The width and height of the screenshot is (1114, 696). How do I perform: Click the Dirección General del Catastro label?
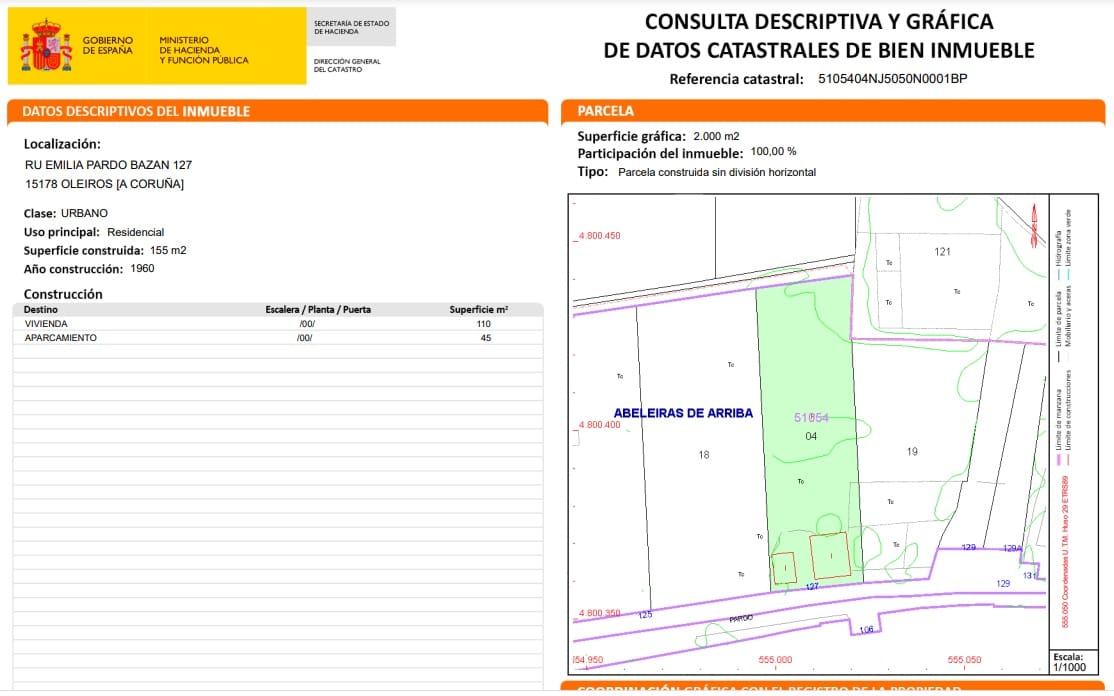coord(345,66)
